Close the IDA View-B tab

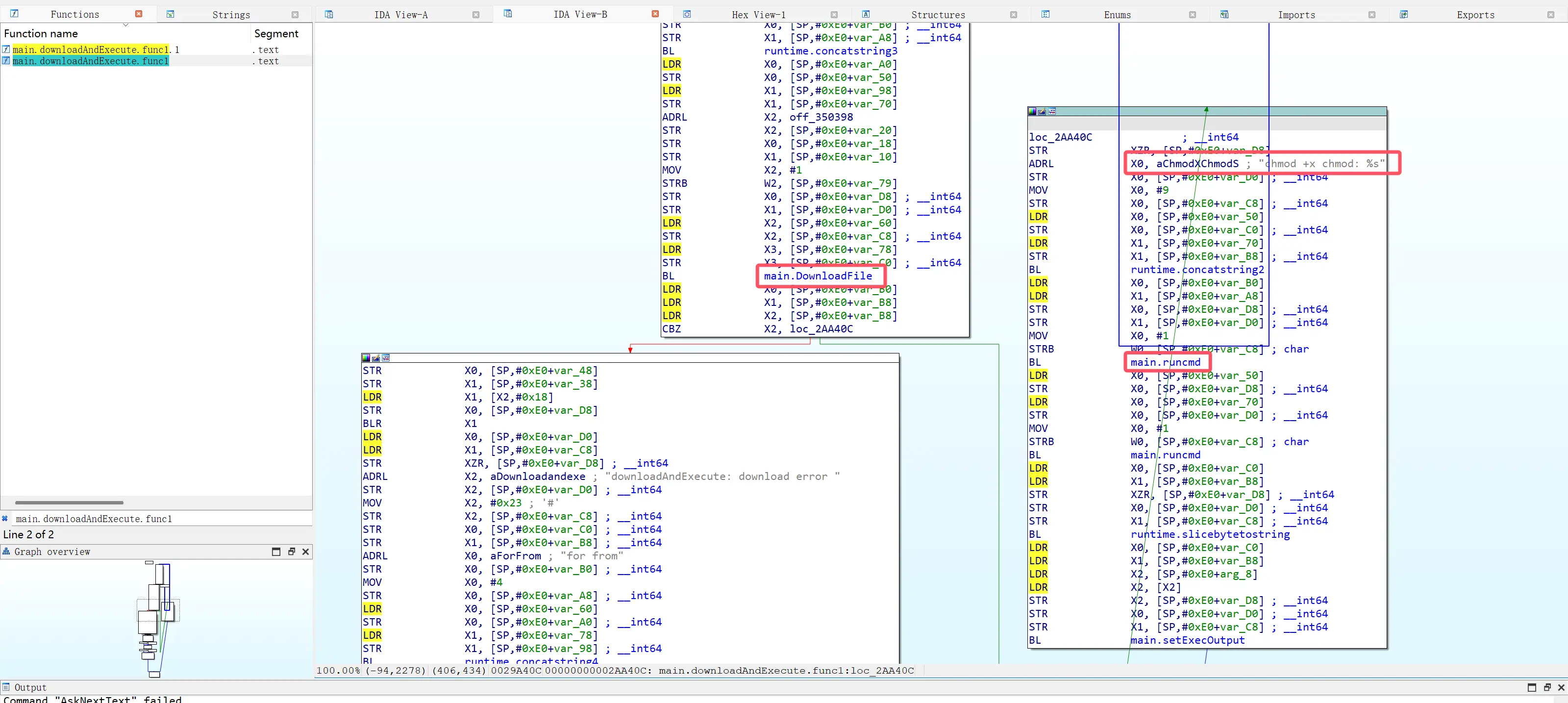click(655, 14)
